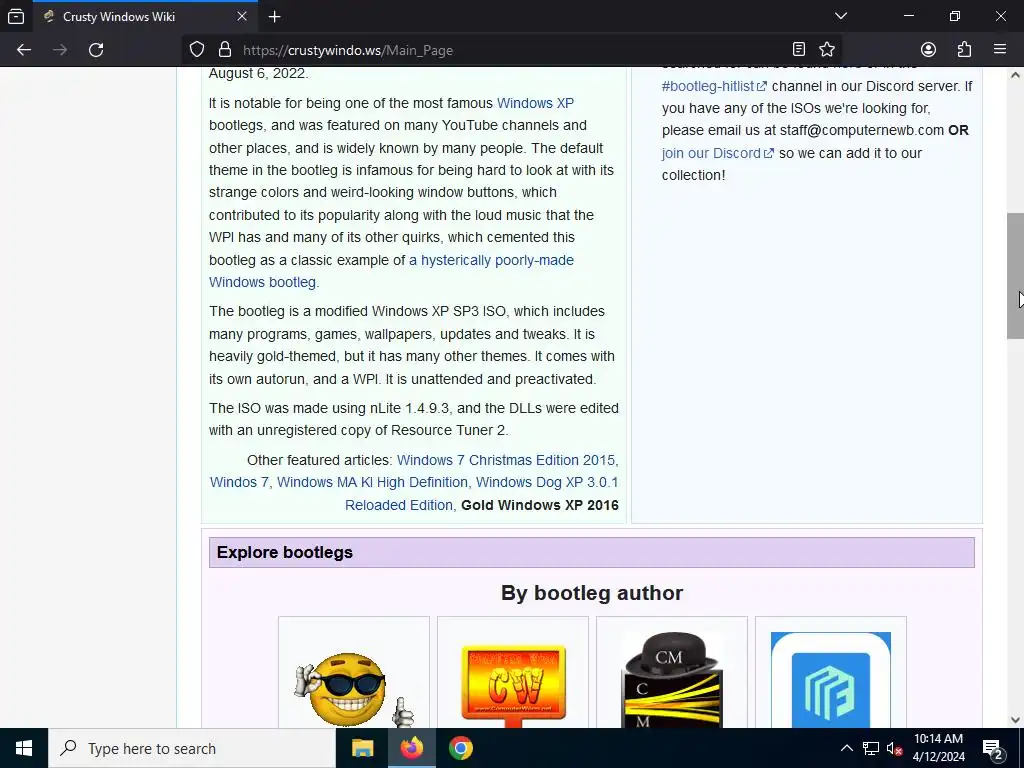Open extensions puzzle icon
This screenshot has height=768, width=1024.
pyautogui.click(x=964, y=50)
